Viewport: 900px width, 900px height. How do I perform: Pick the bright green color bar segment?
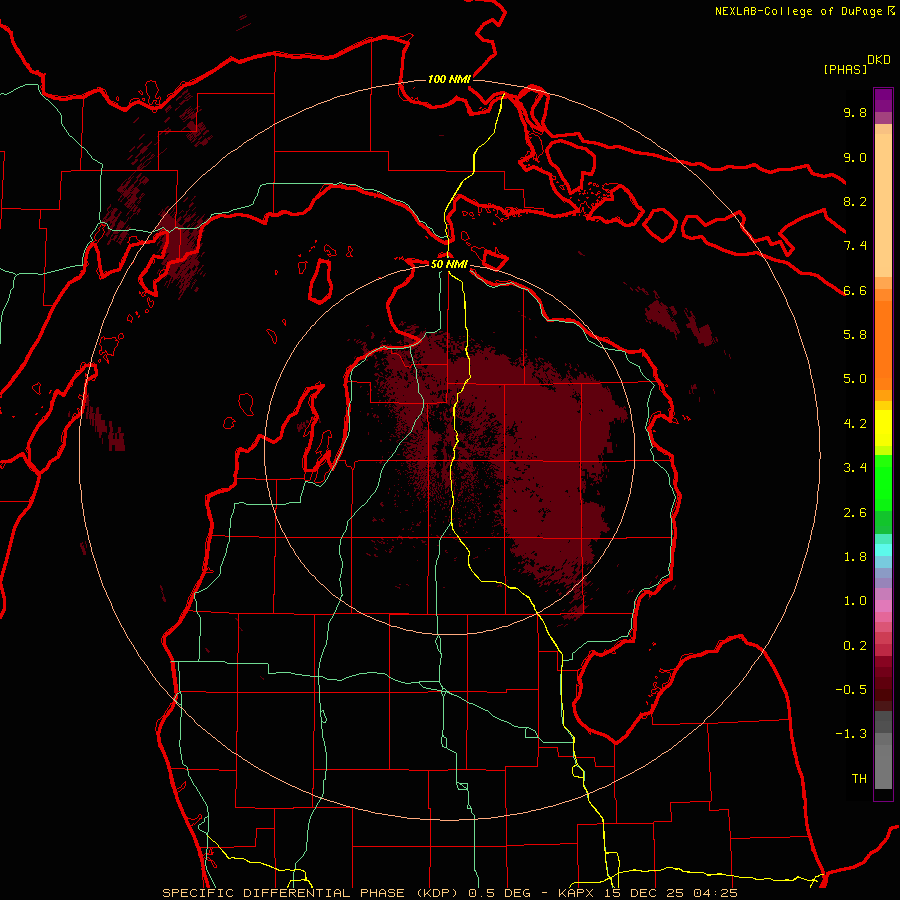pyautogui.click(x=883, y=482)
